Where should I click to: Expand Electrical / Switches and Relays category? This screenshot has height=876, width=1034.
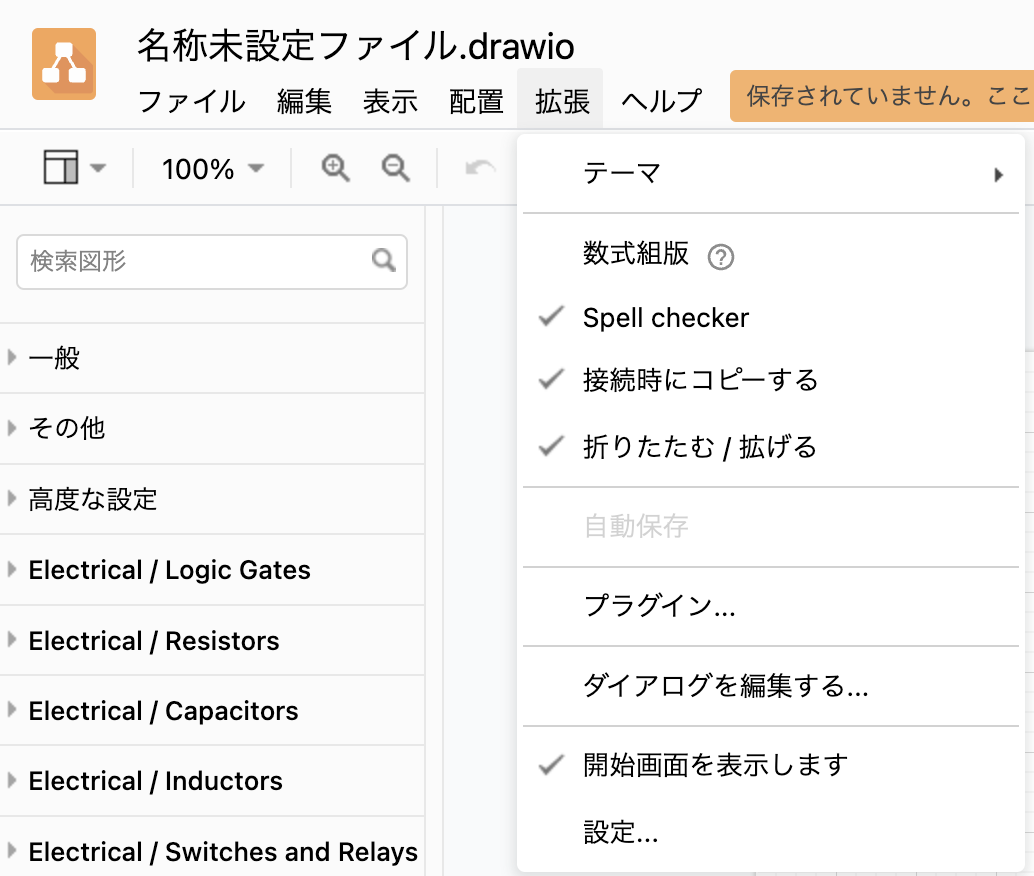212,851
